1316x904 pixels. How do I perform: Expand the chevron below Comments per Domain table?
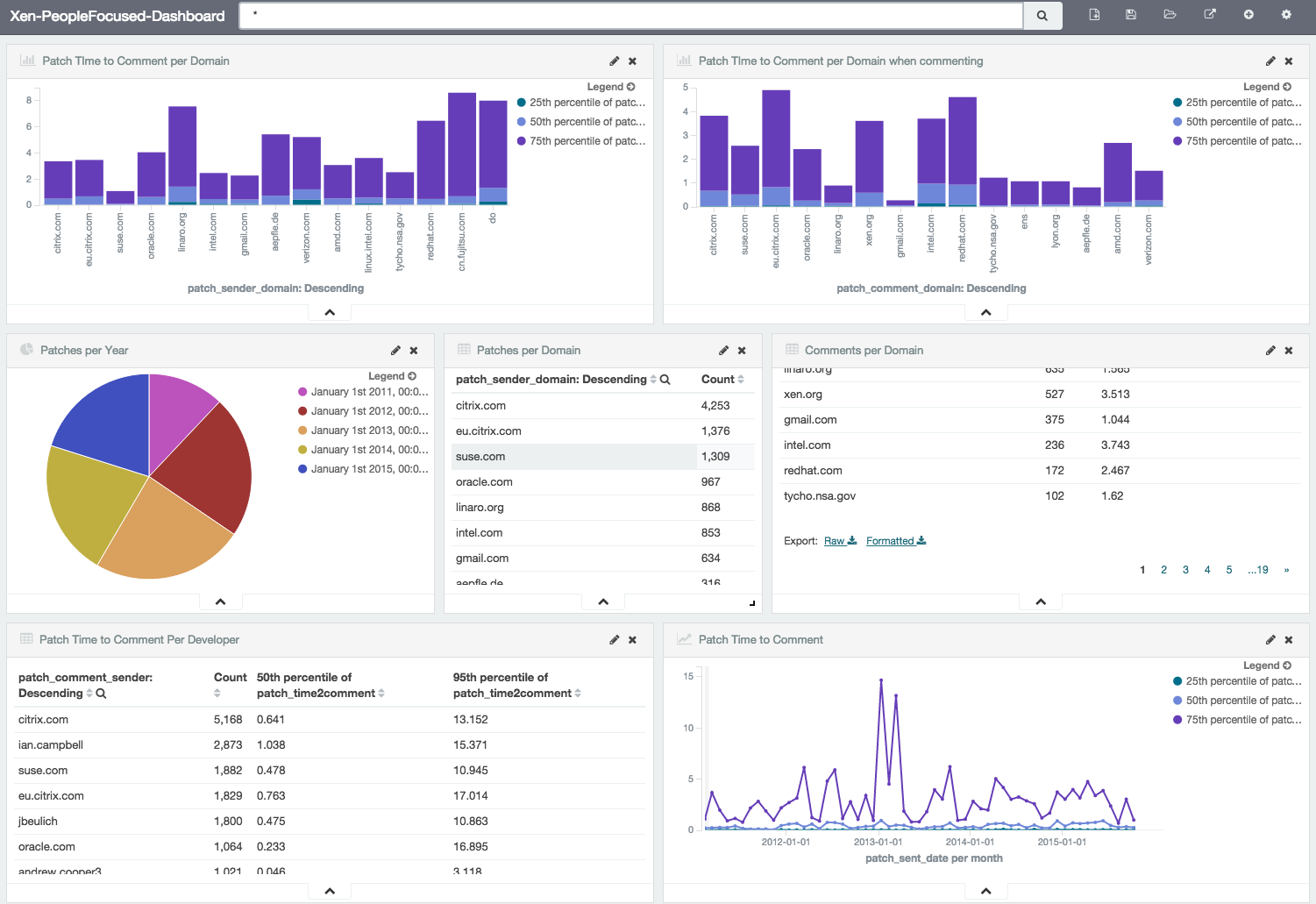tap(1041, 601)
